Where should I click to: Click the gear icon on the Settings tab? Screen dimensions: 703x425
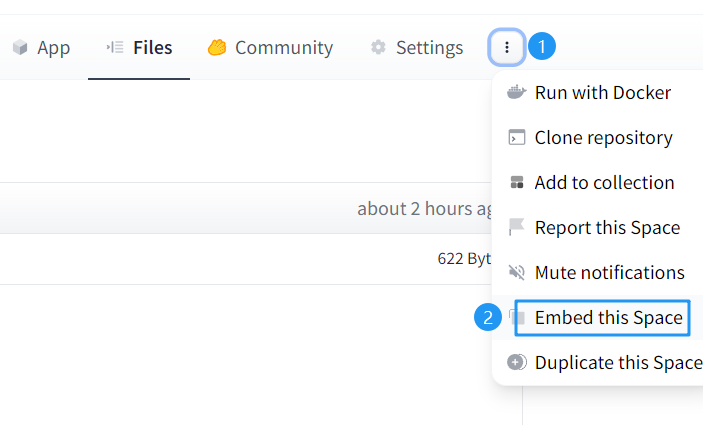tap(378, 48)
